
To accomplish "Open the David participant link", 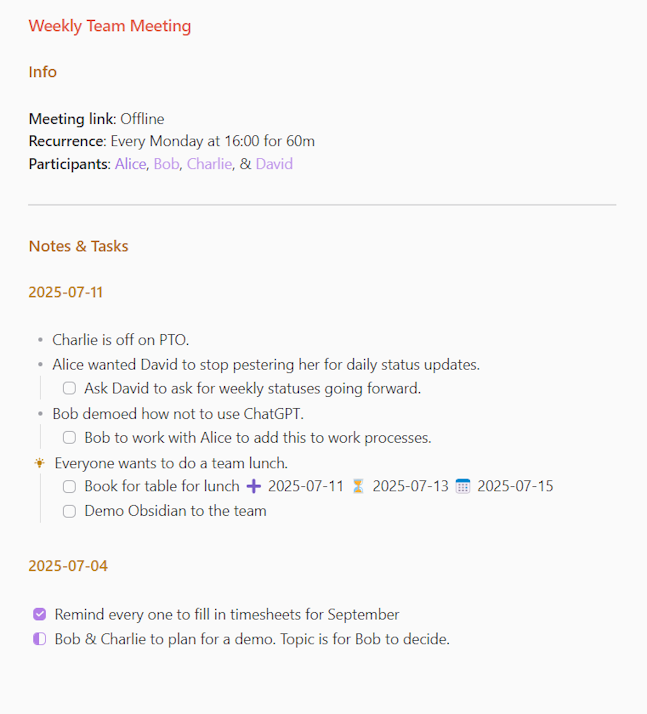I will click(x=274, y=164).
